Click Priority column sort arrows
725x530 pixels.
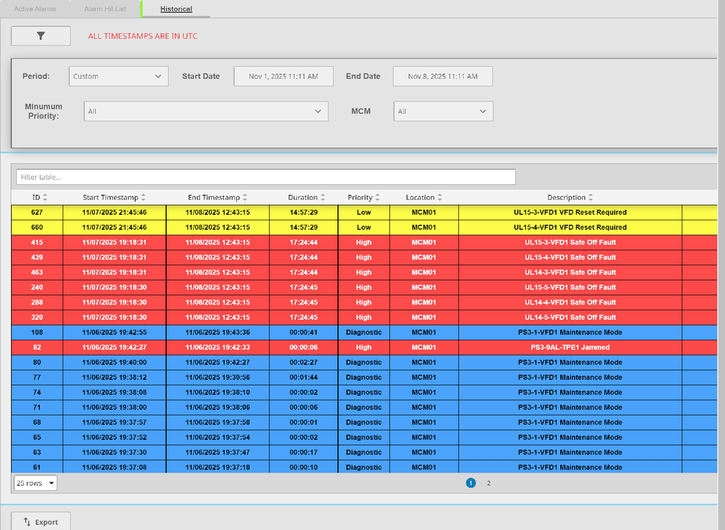378,198
